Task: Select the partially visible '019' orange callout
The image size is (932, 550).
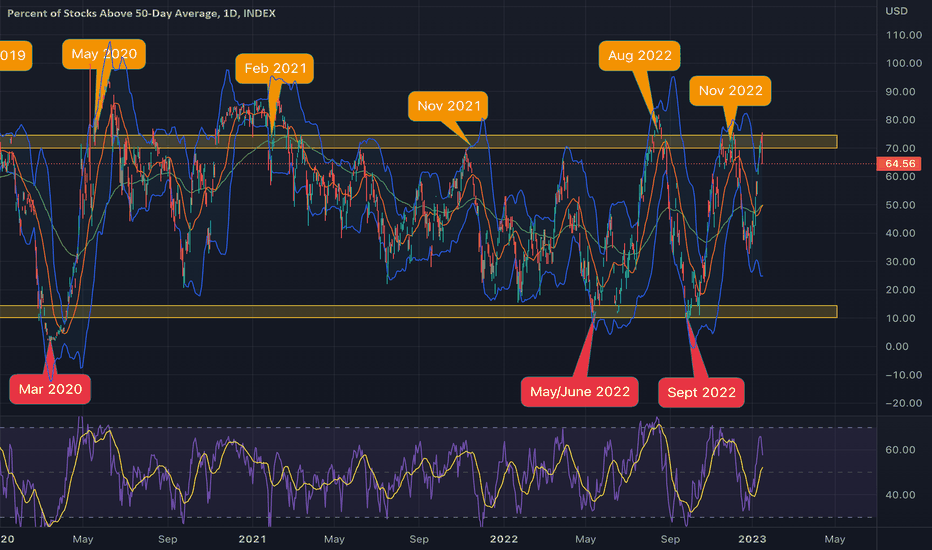Action: [15, 56]
